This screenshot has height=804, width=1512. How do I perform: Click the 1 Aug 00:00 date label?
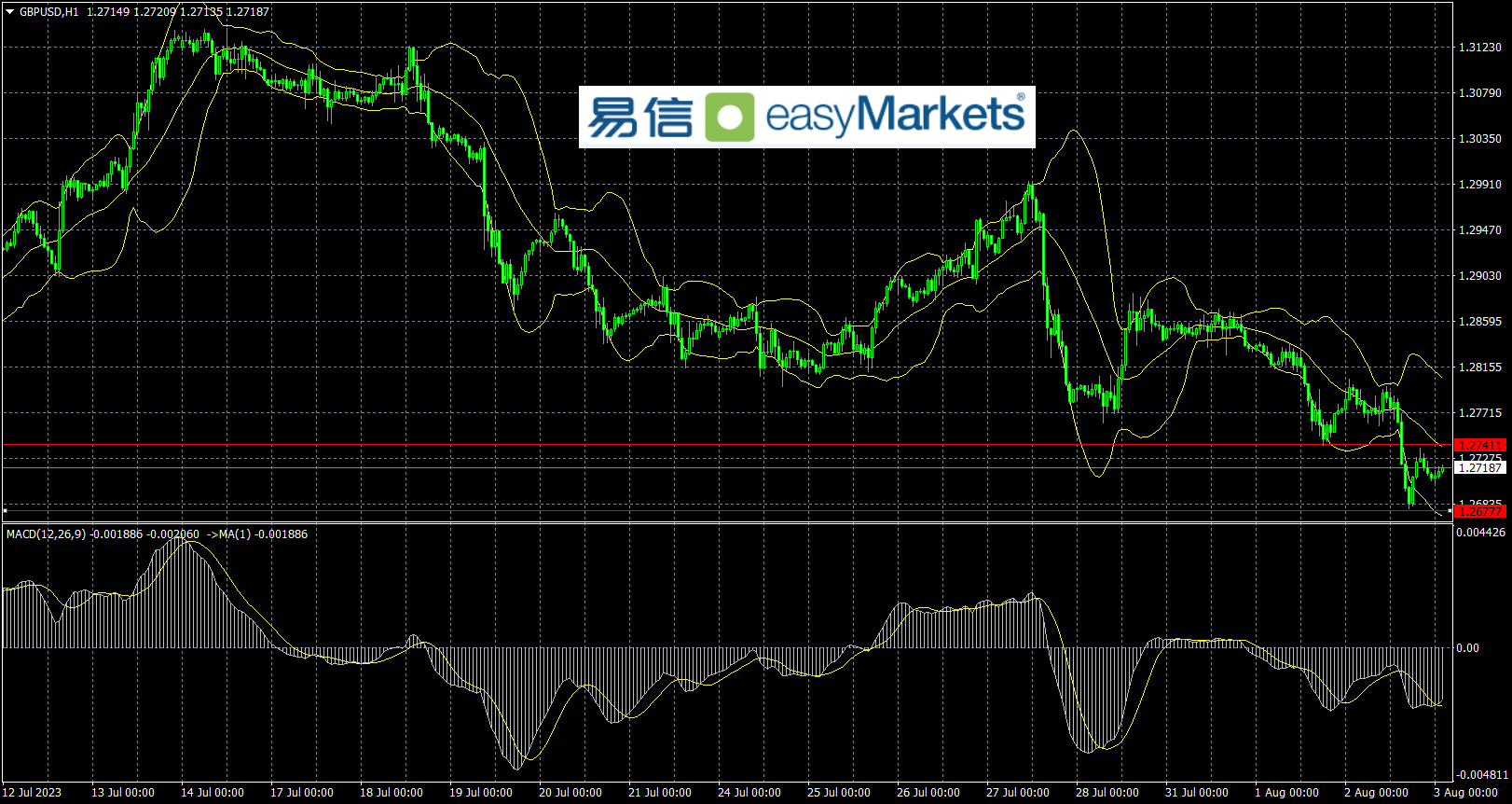tap(1286, 793)
